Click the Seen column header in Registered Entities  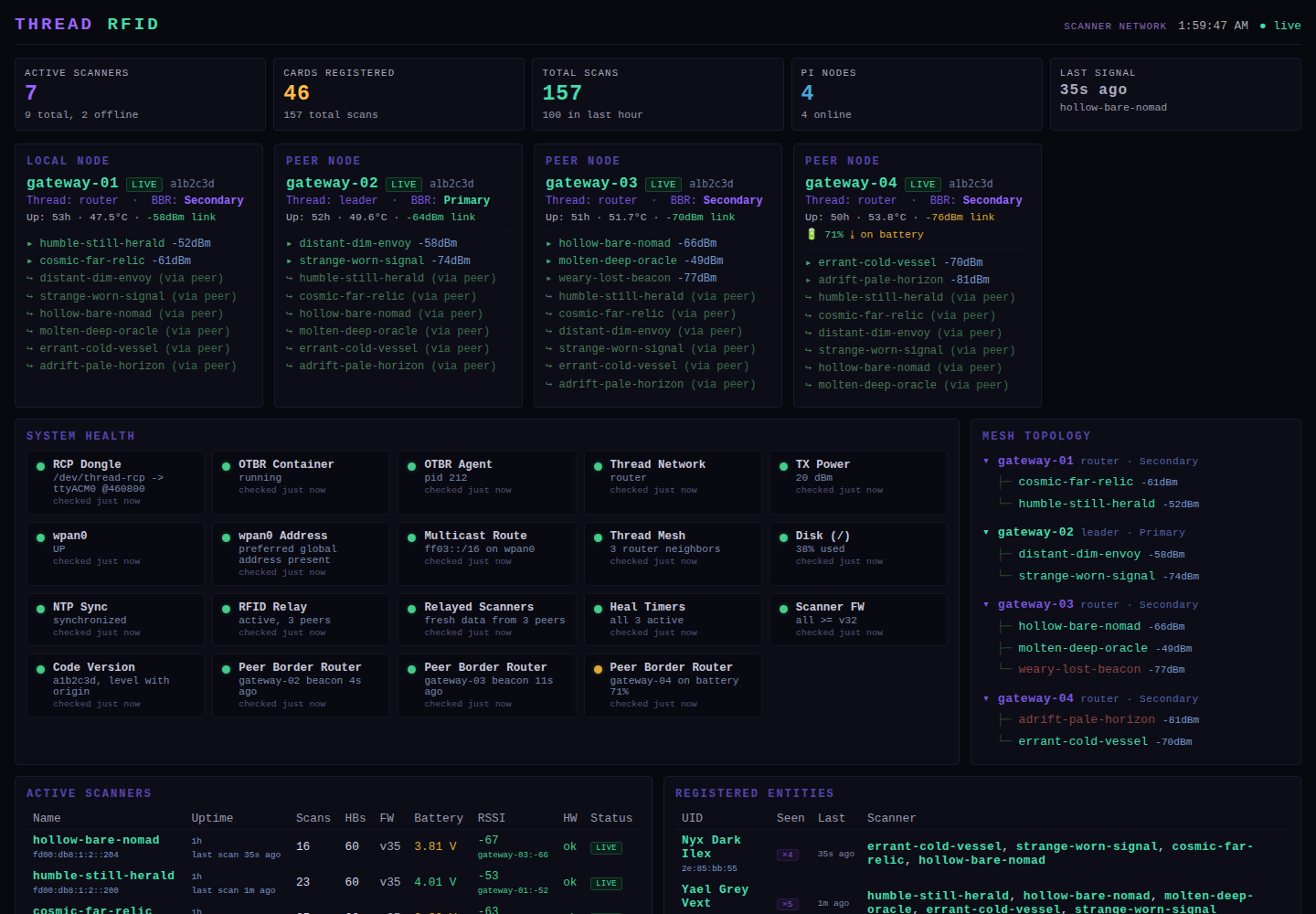point(791,818)
